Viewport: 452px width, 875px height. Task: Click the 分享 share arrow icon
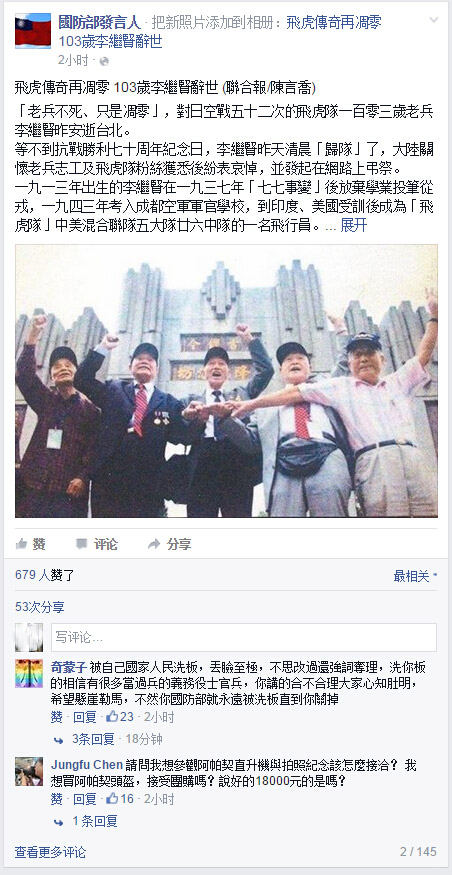point(155,544)
